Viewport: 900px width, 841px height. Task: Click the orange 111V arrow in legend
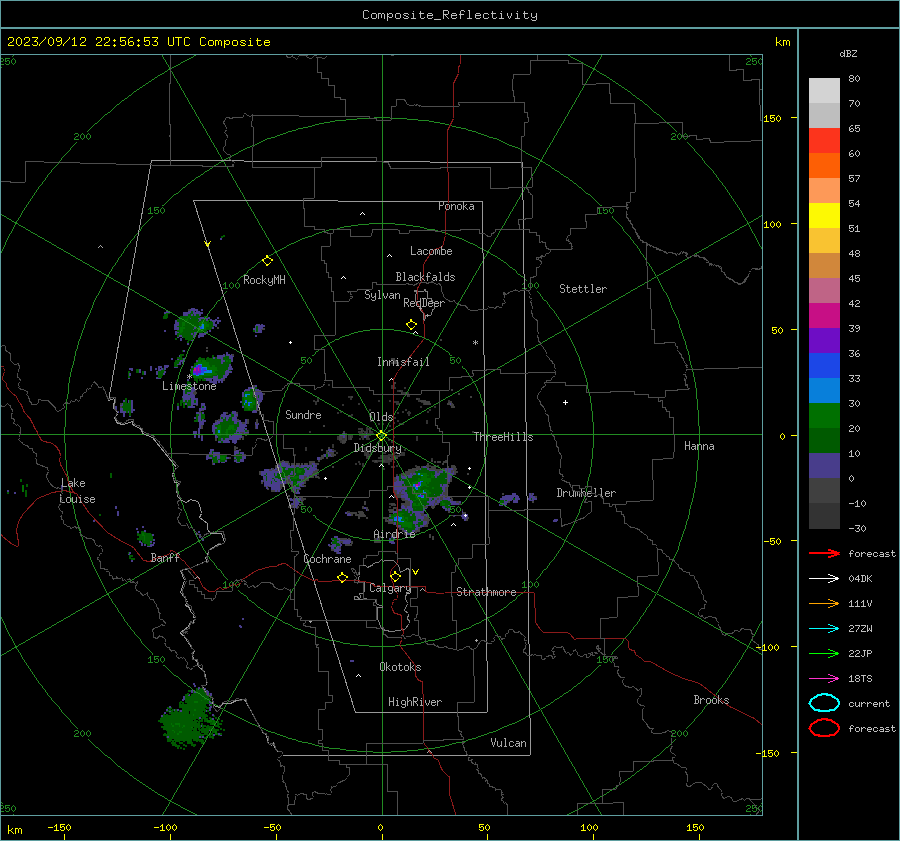(824, 603)
